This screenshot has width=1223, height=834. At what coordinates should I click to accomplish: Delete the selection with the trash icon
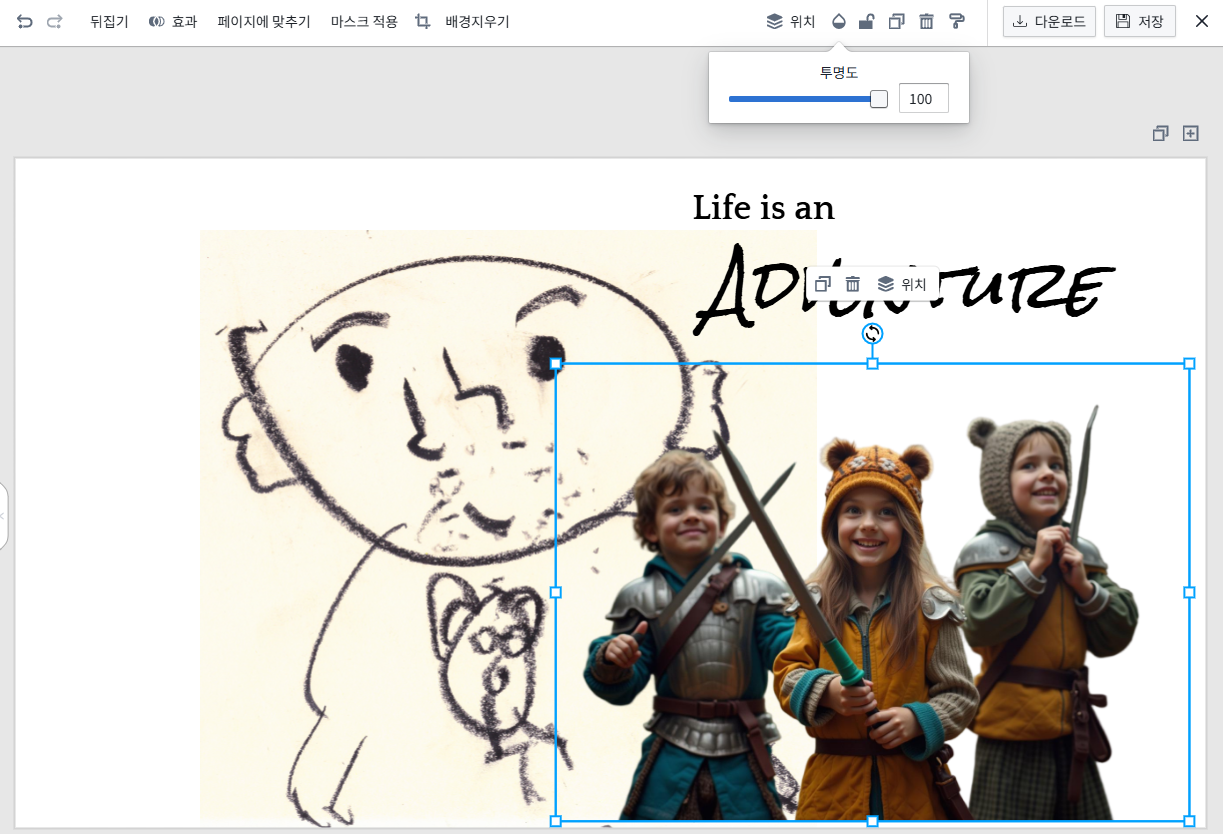pos(927,20)
